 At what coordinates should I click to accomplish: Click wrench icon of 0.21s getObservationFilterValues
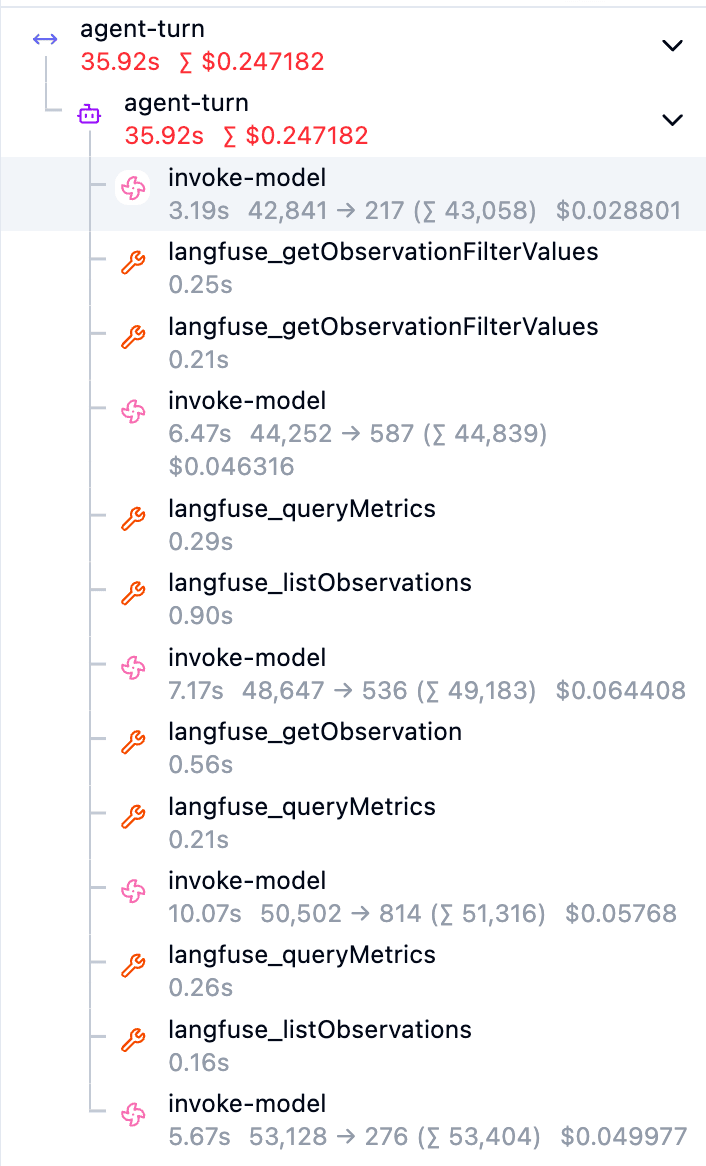[x=133, y=337]
